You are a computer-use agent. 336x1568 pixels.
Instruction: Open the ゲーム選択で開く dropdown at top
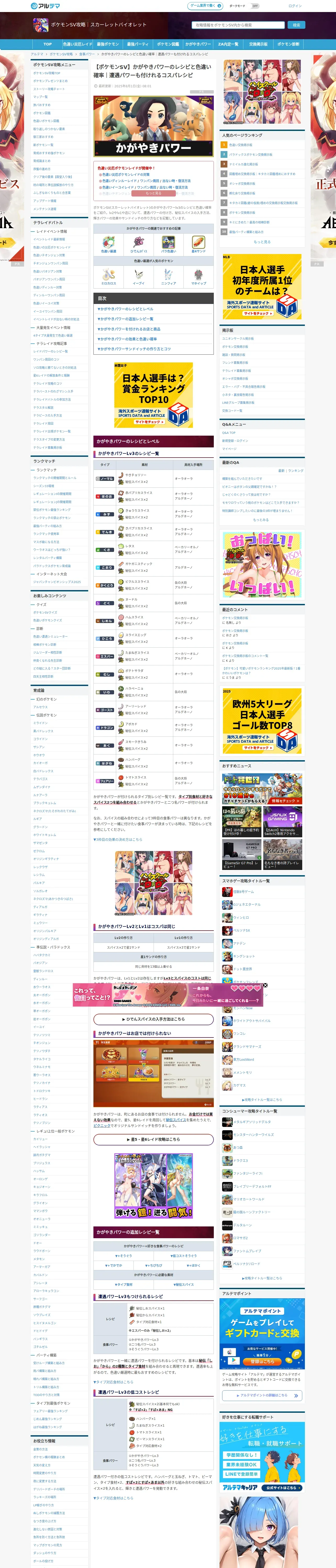[x=205, y=5]
